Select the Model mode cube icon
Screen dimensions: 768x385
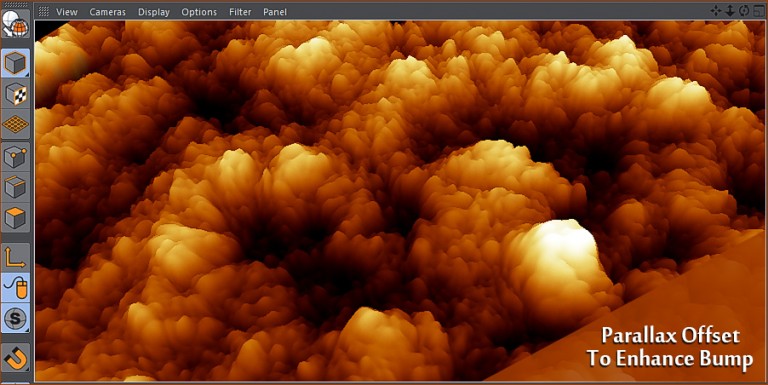(15, 63)
